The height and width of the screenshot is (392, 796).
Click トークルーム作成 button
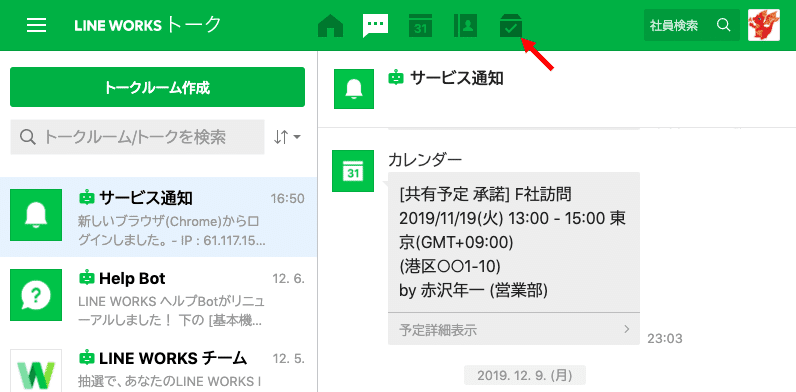[x=157, y=87]
